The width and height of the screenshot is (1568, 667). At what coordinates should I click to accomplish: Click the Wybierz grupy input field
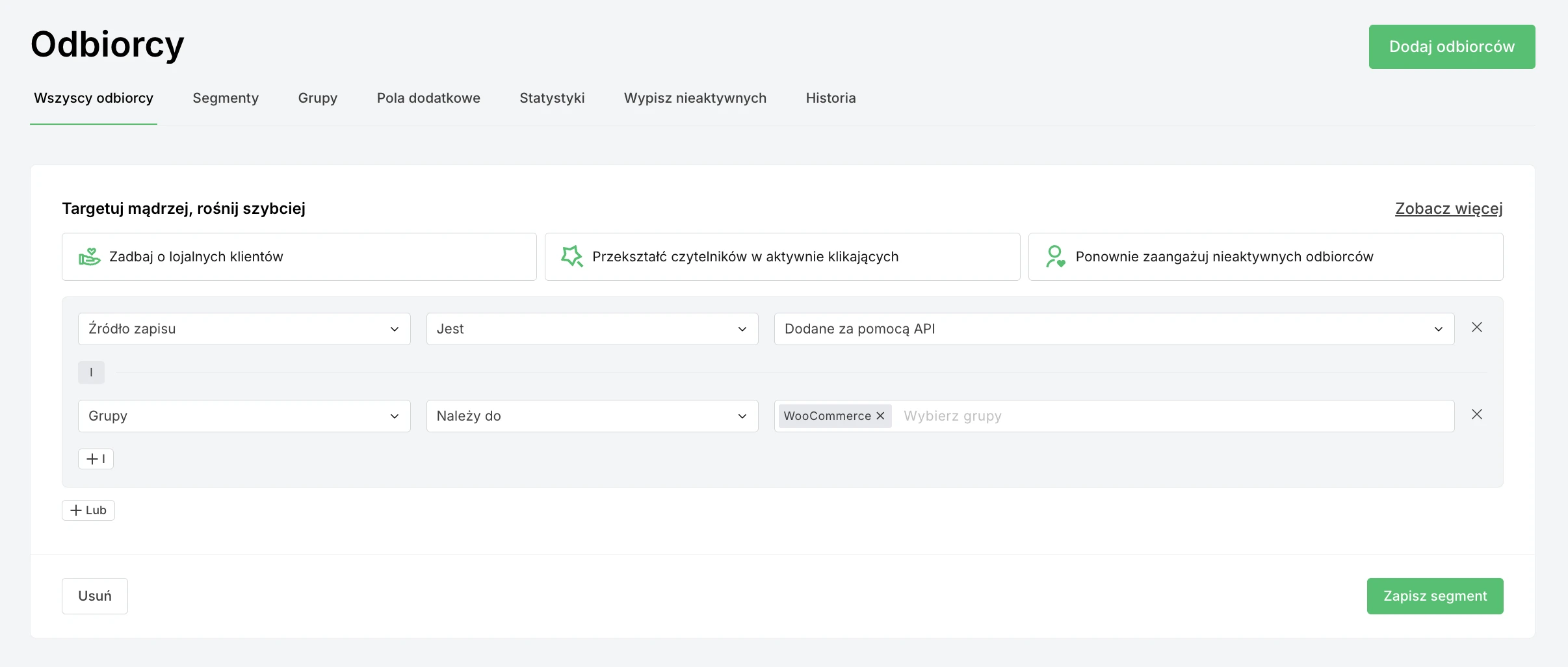pos(1170,416)
